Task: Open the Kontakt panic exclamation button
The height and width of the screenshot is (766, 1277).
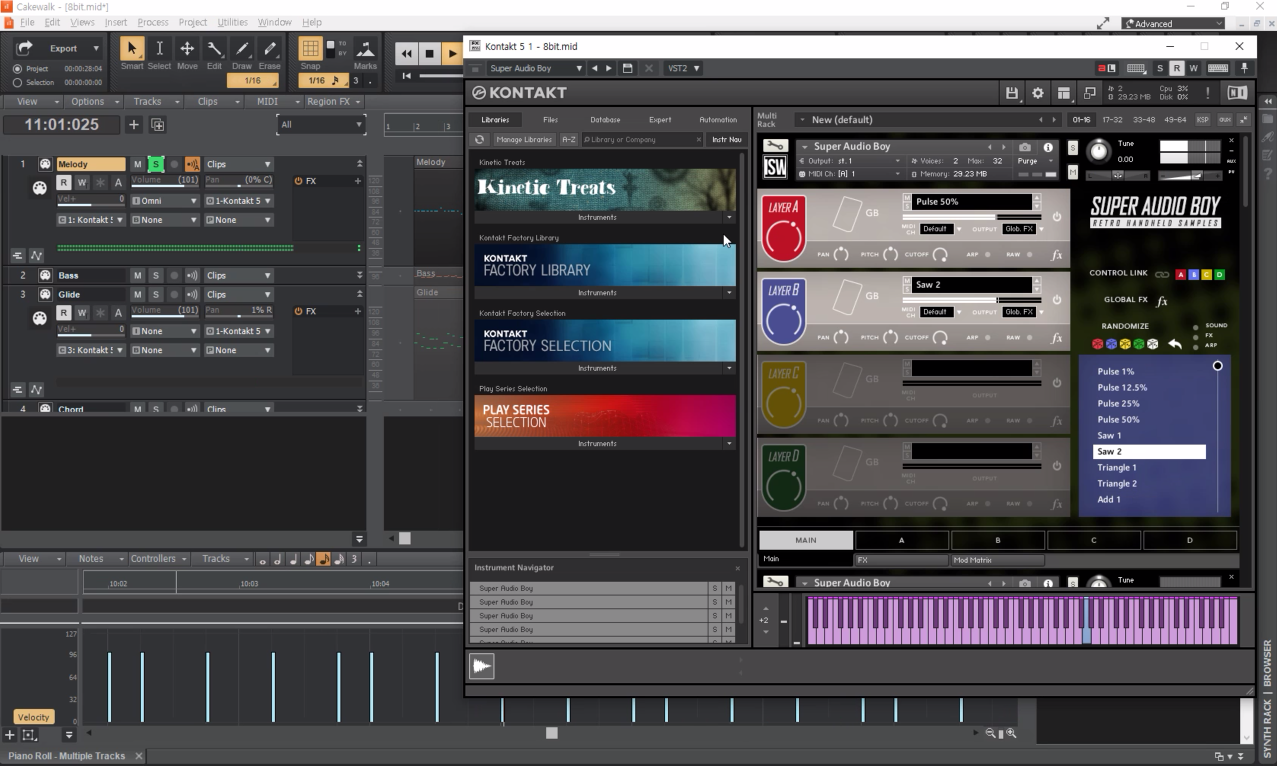Action: (1208, 93)
